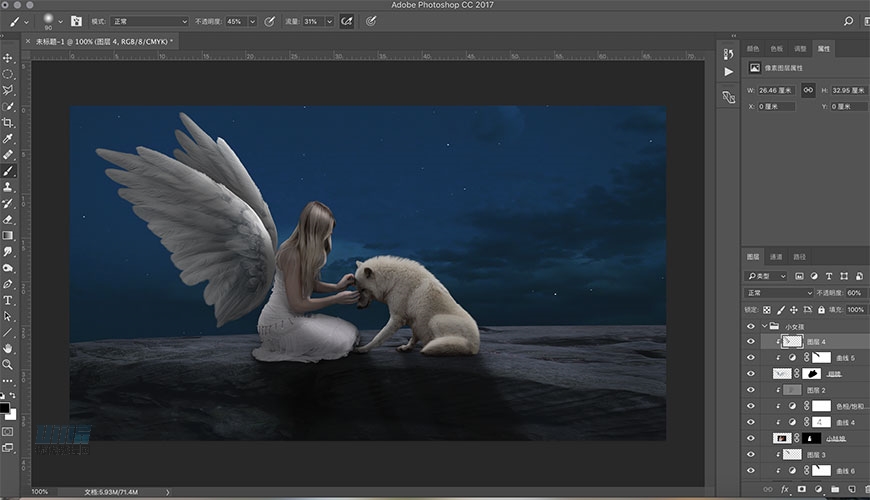Image resolution: width=870 pixels, height=500 pixels.
Task: Select the Polygonal Lasso tool
Action: pos(8,90)
